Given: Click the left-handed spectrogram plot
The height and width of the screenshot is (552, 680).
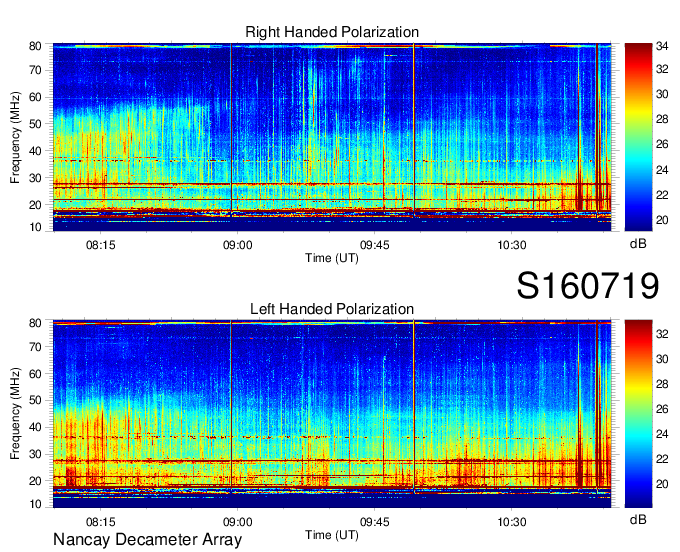Looking at the screenshot, I should pyautogui.click(x=332, y=414).
